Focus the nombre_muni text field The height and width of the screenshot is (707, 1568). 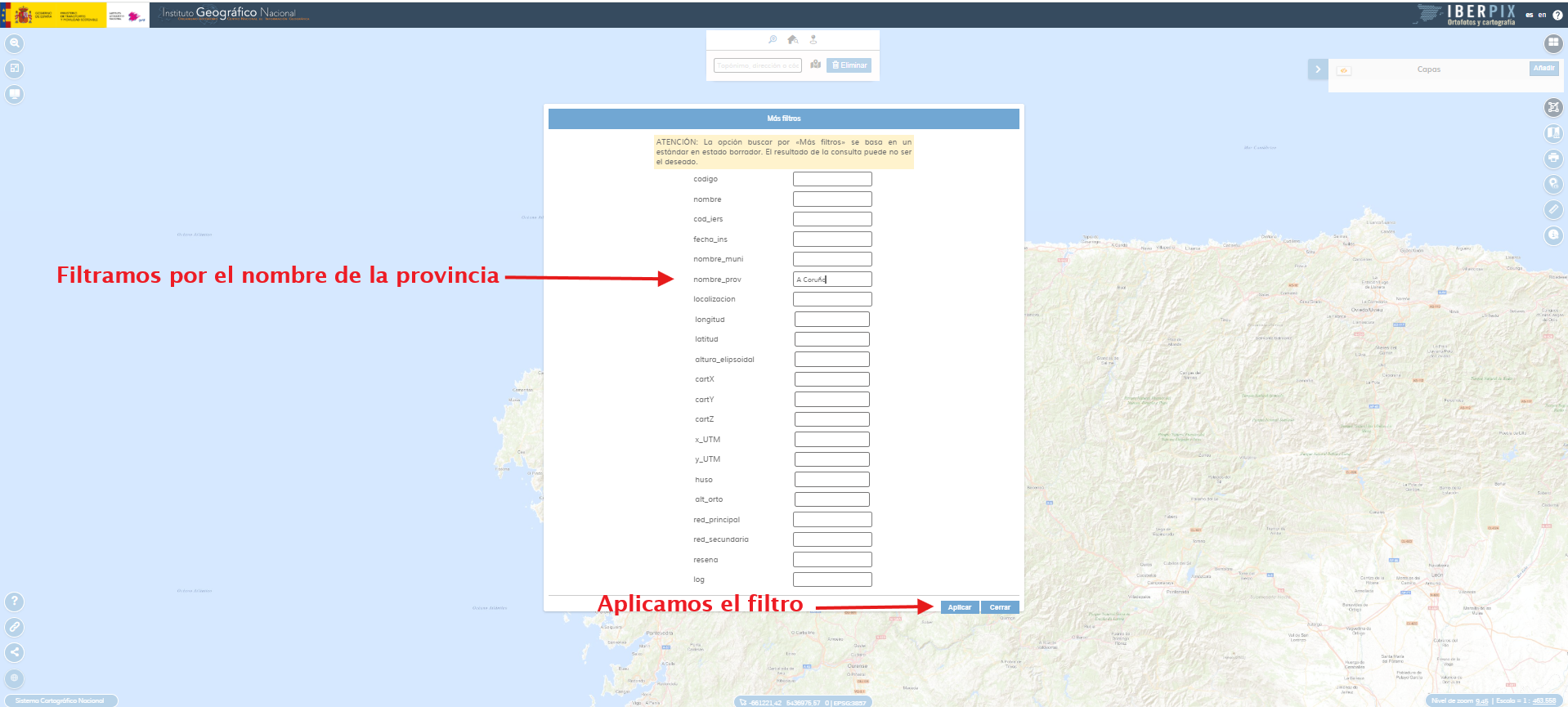pyautogui.click(x=832, y=259)
